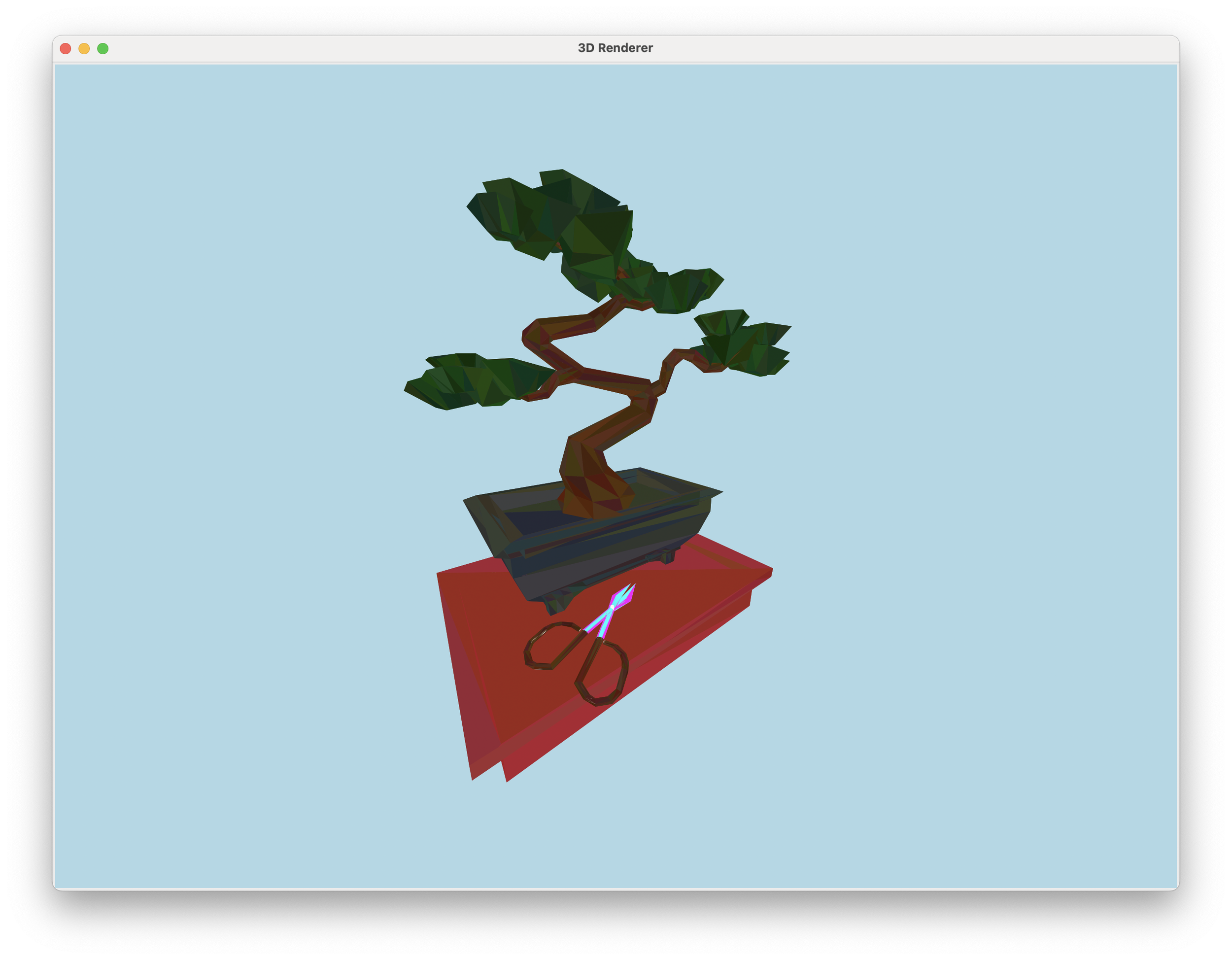This screenshot has width=1232, height=960.
Task: Click the yellow minimize button
Action: (83, 48)
